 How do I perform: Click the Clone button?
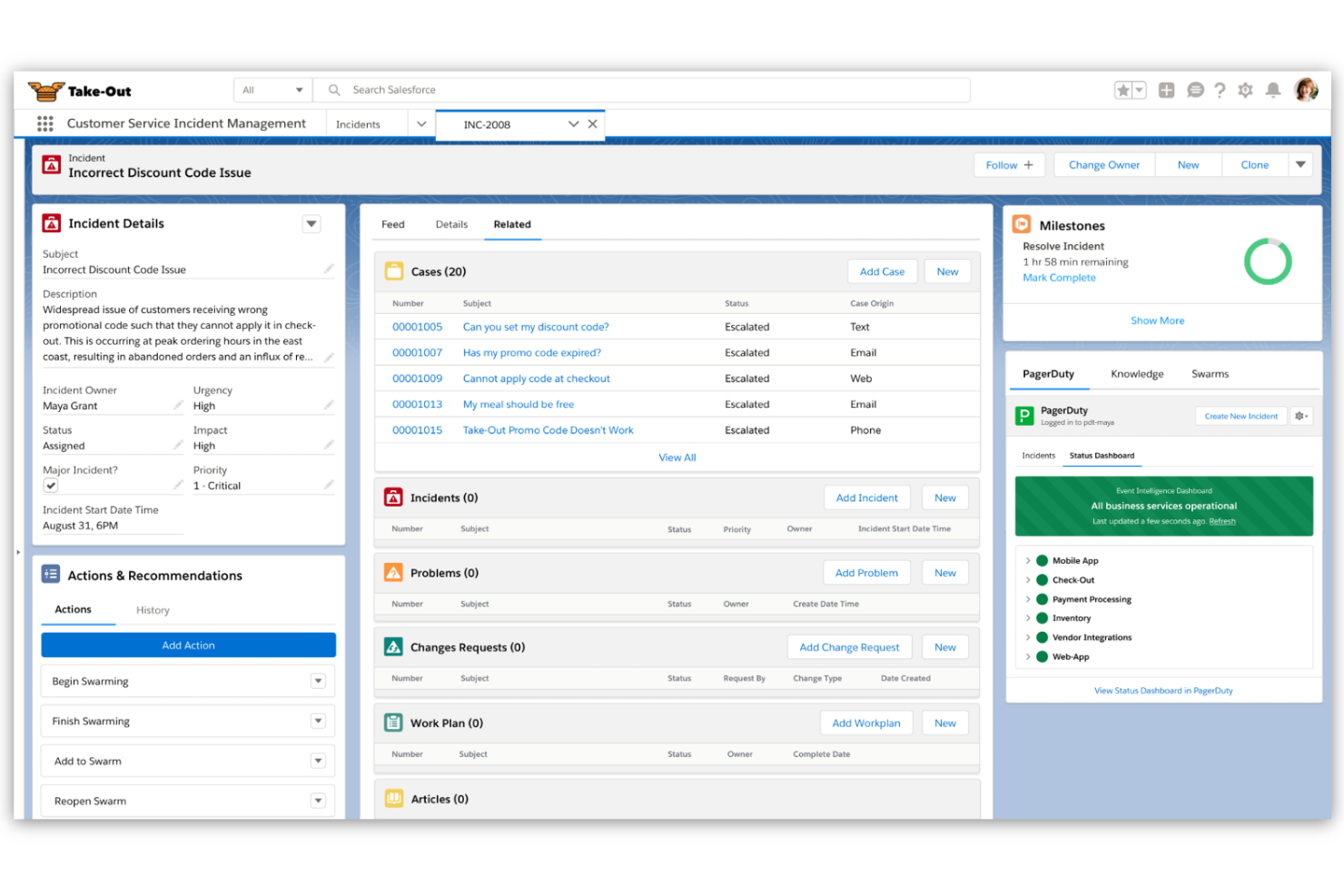click(1255, 165)
